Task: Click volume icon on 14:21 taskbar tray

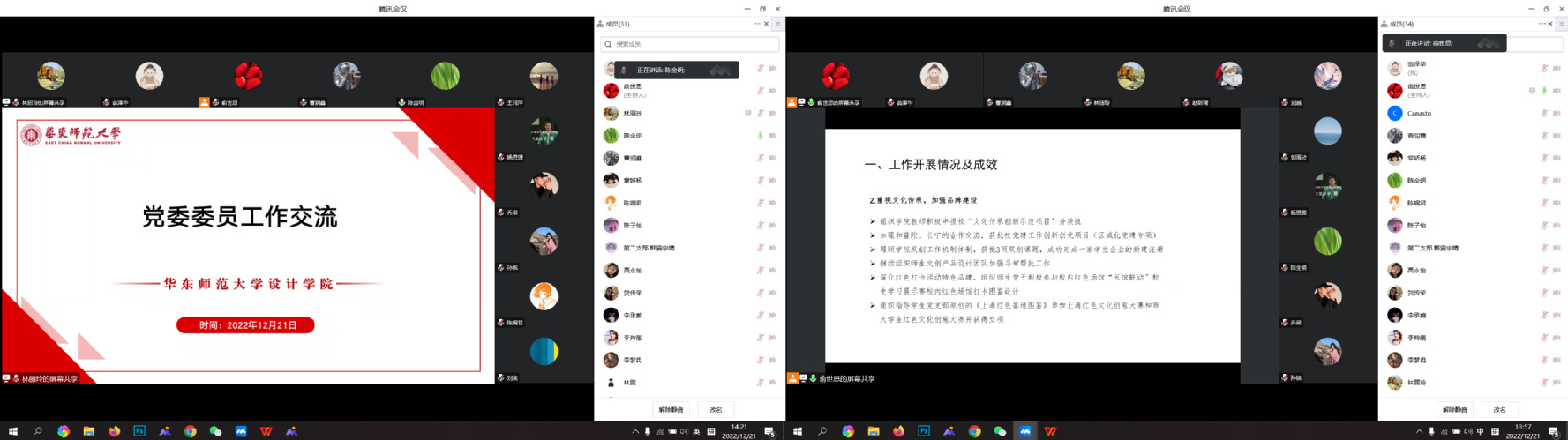Action: click(x=684, y=431)
